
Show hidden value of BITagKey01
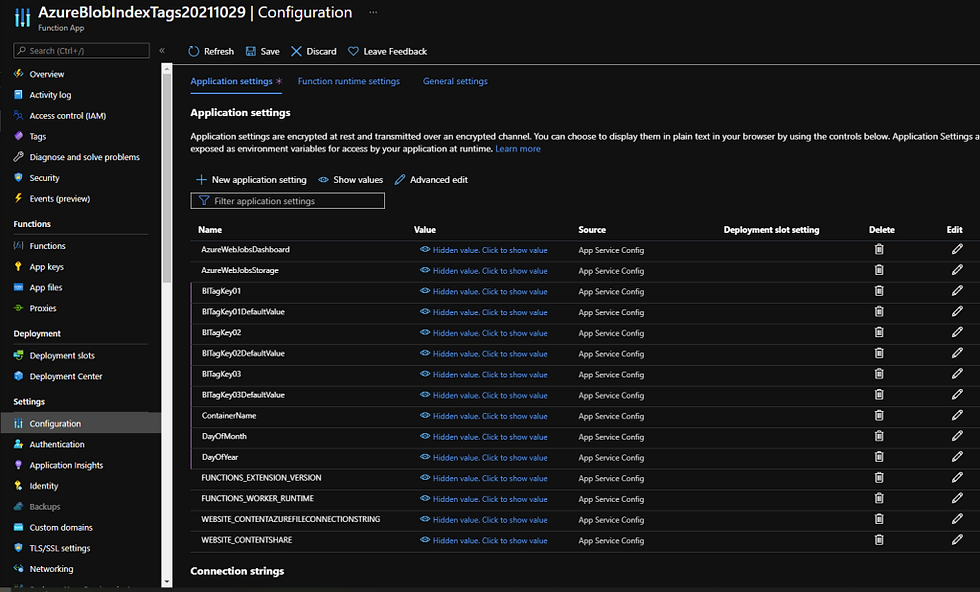click(484, 291)
